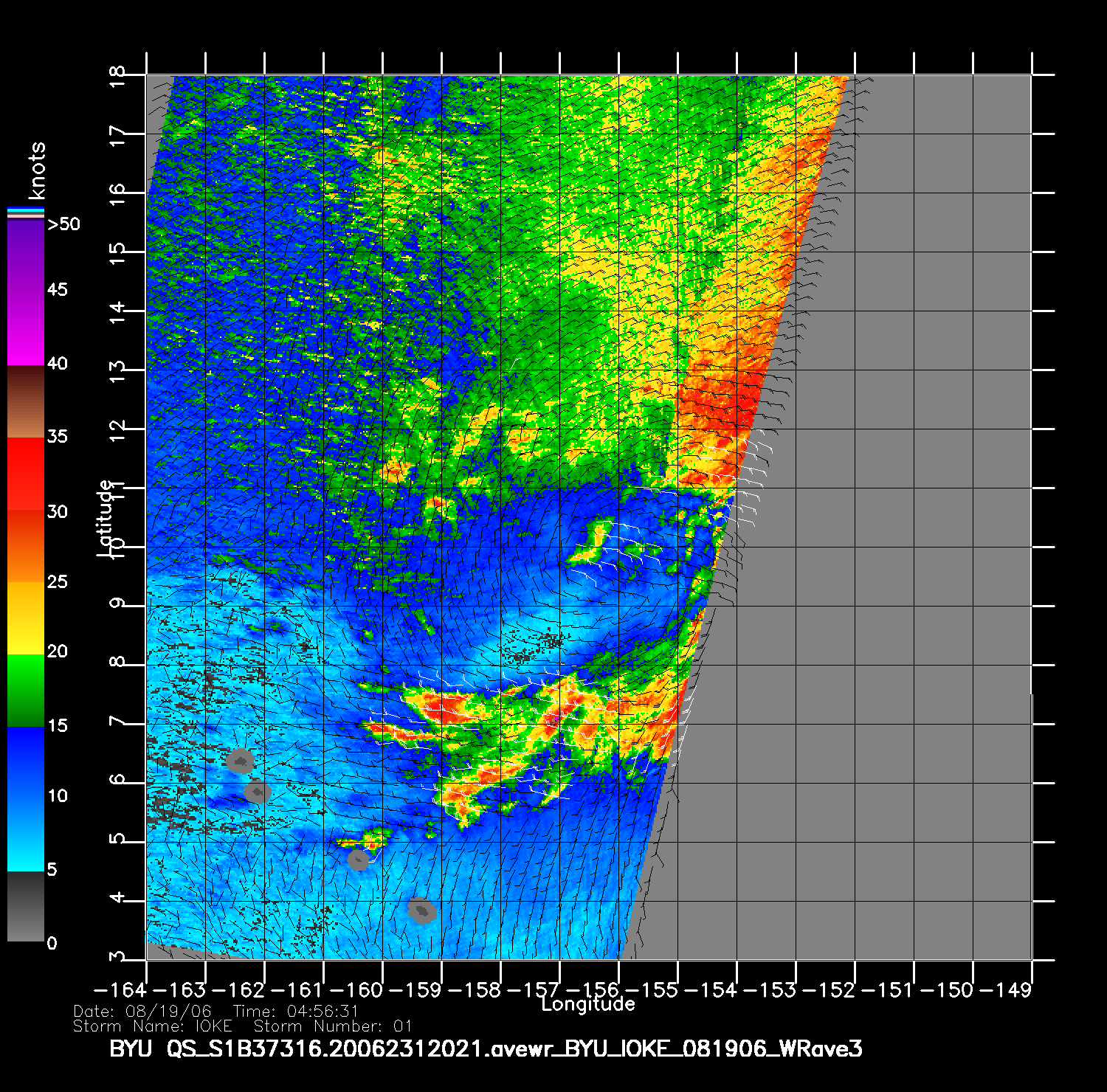Click the brown 35–40 knots color band
Viewport: 1107px width, 1092px height.
click(25, 402)
